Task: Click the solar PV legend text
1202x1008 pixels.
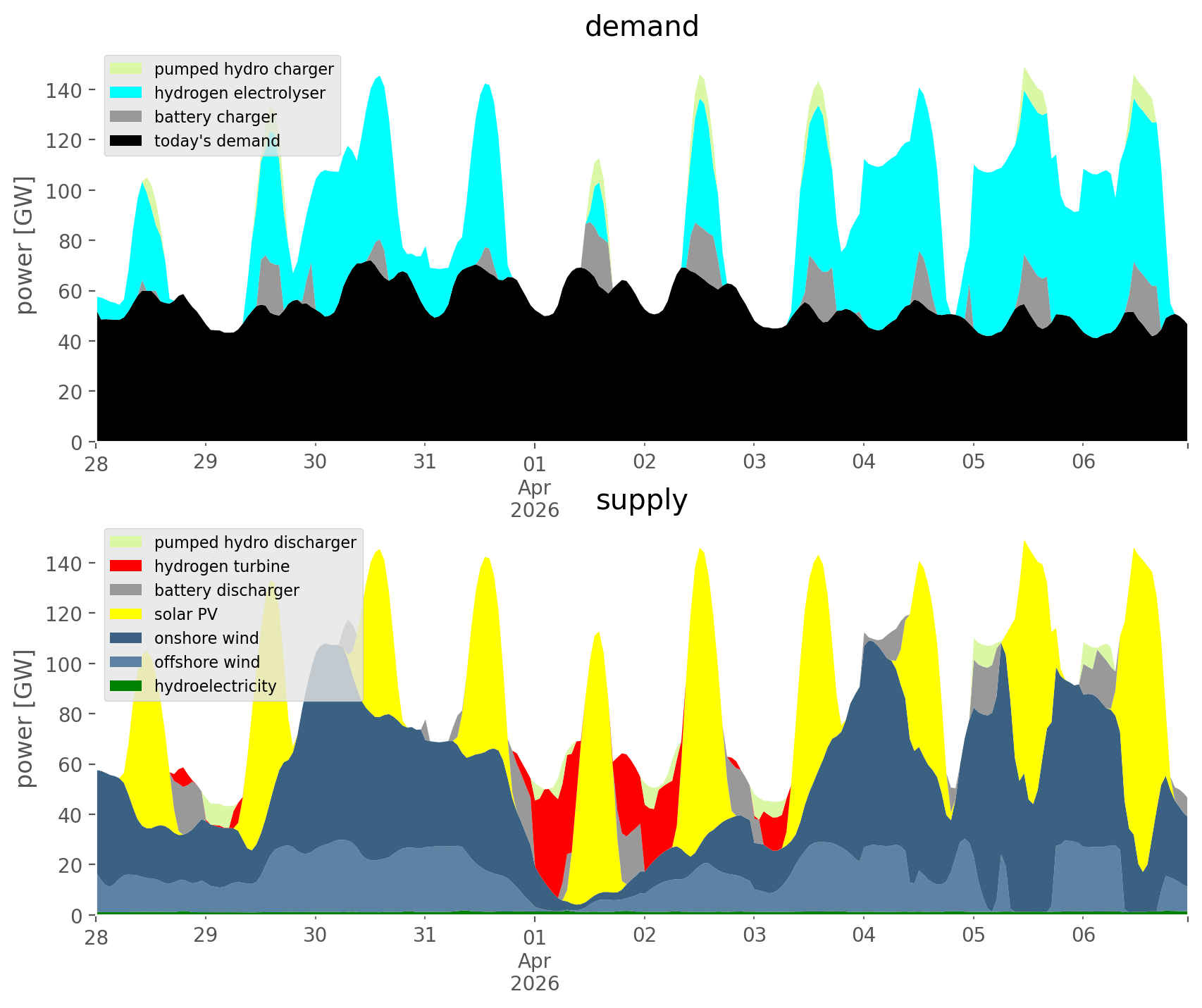Action: coord(186,614)
